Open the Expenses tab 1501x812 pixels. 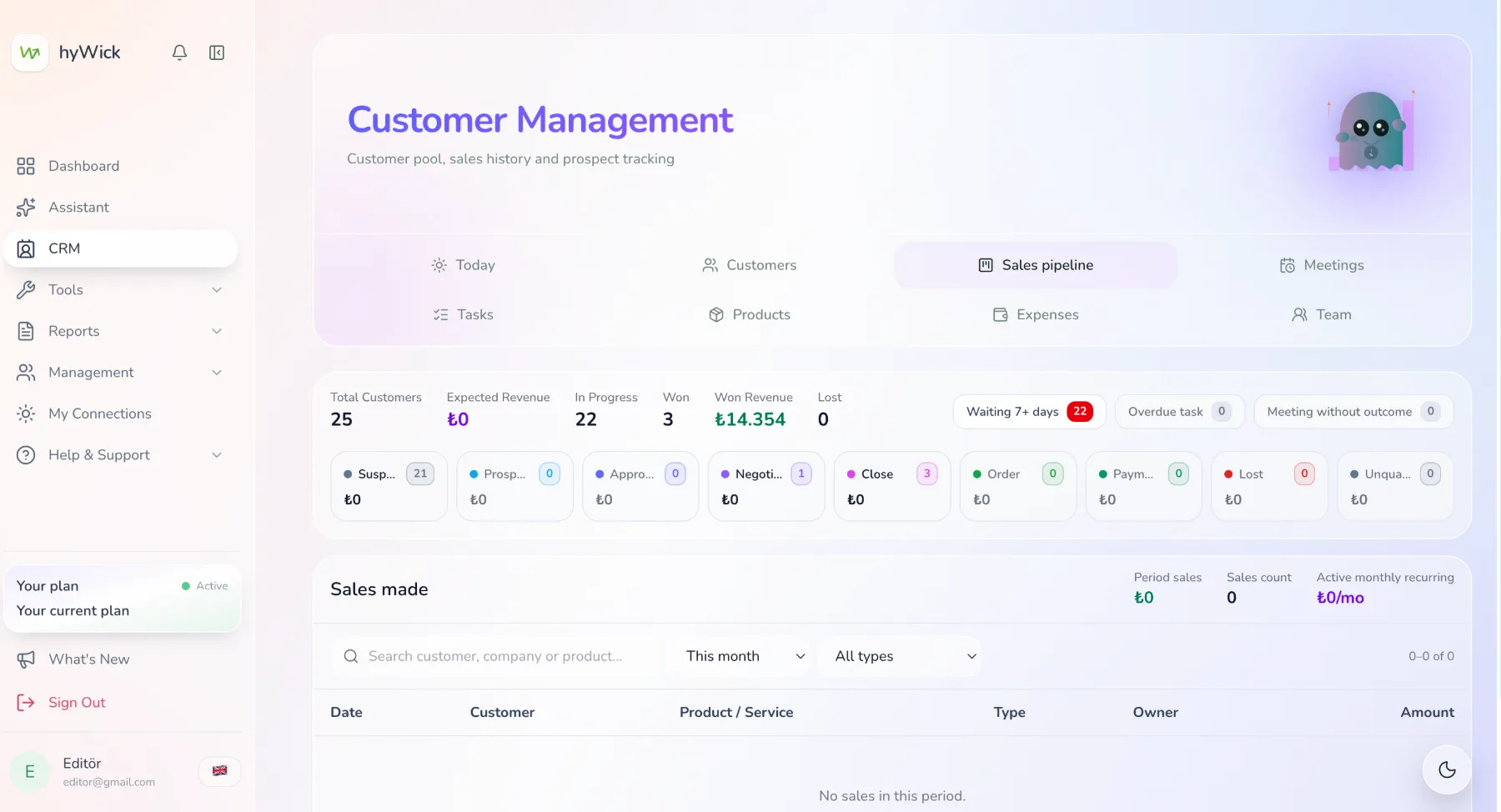click(x=1036, y=314)
